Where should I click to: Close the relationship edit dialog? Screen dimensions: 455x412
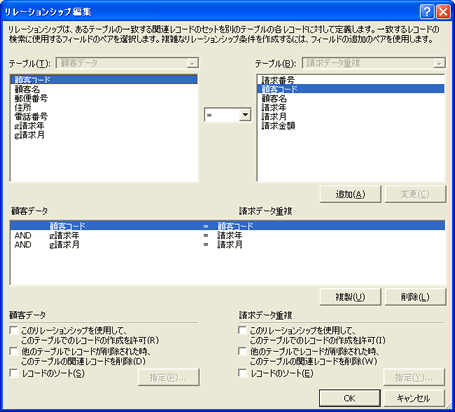point(443,12)
